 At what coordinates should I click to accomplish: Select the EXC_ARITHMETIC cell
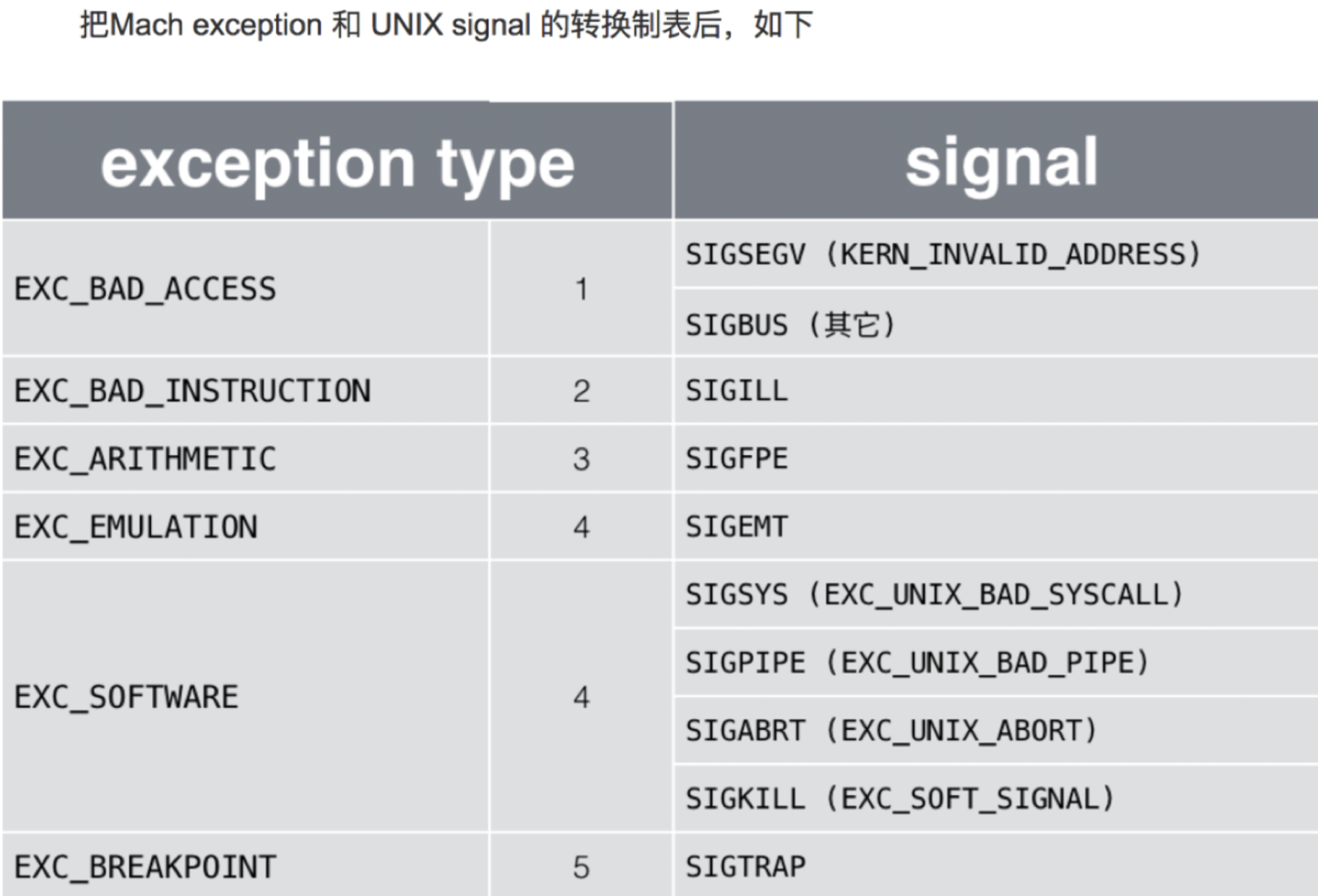tap(245, 459)
